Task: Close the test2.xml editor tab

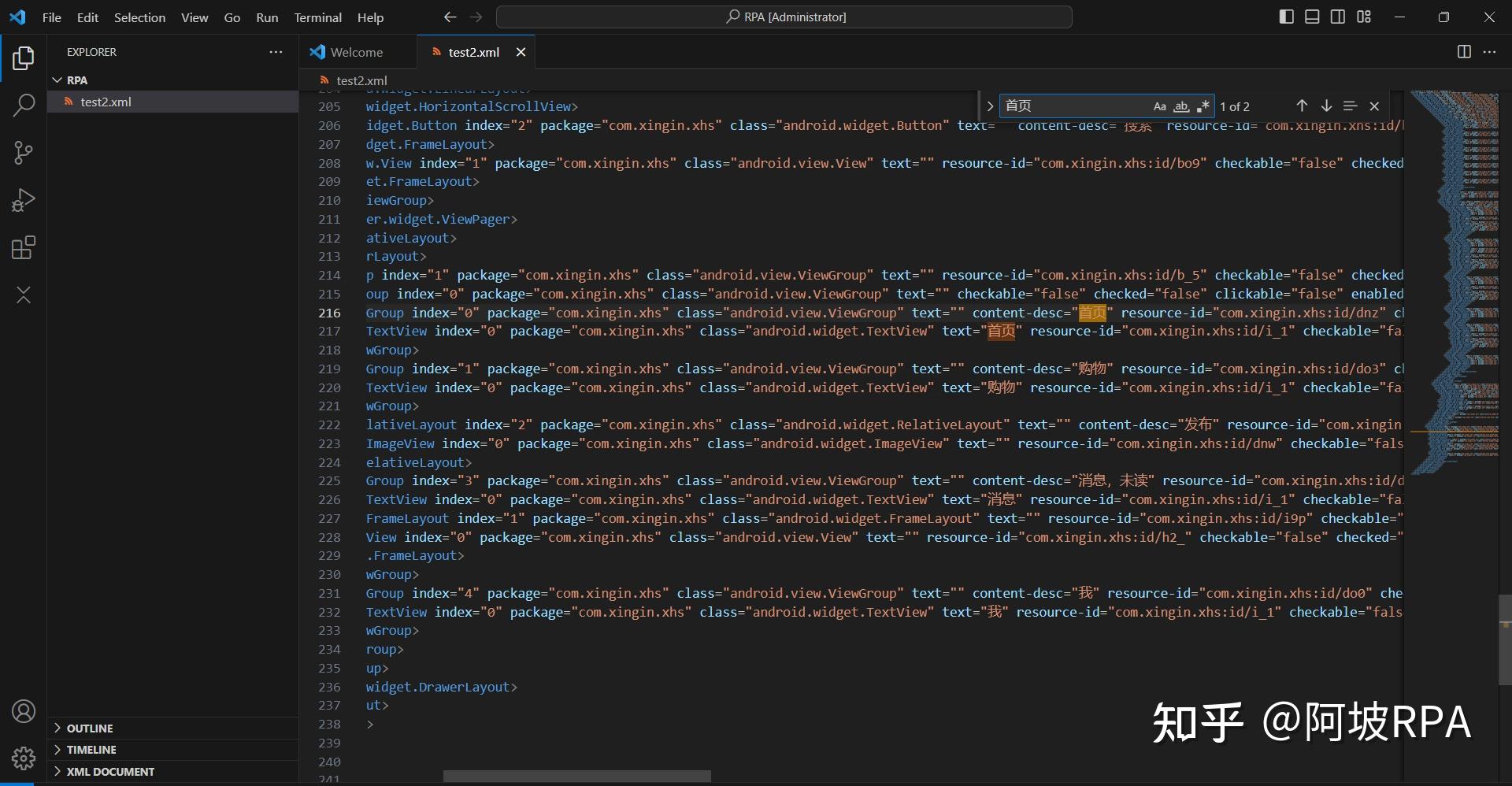Action: [x=521, y=52]
